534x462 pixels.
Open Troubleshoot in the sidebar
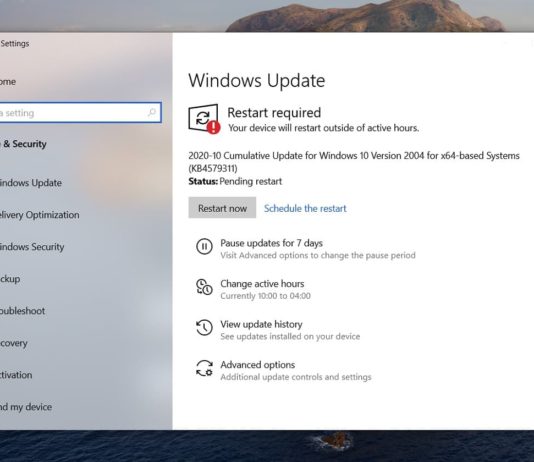point(22,311)
